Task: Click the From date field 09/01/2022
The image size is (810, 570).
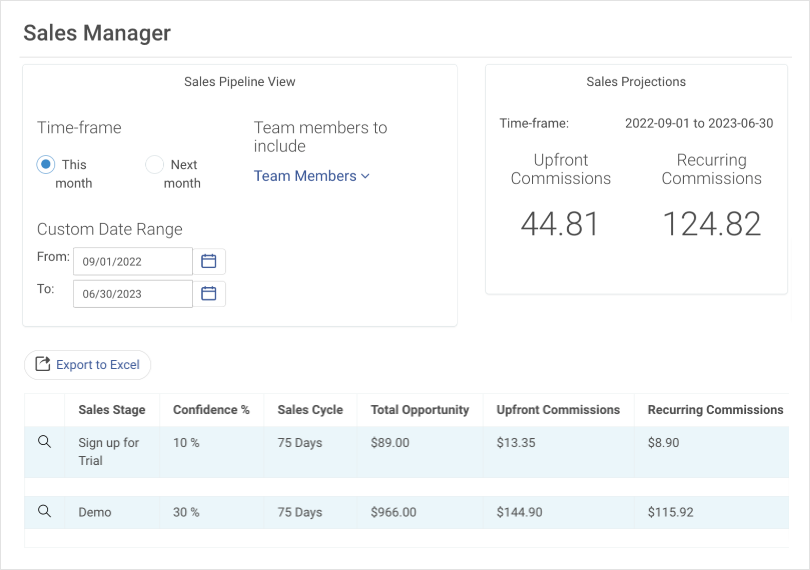Action: coord(133,261)
